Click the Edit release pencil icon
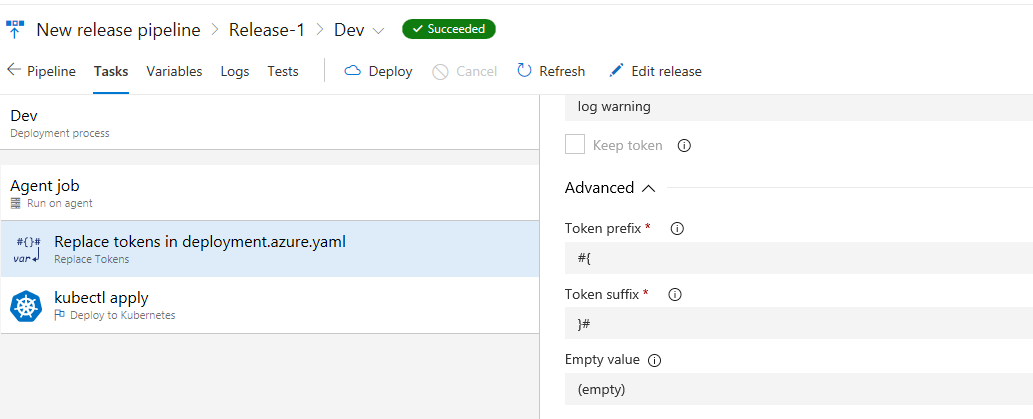This screenshot has height=419, width=1033. 616,70
